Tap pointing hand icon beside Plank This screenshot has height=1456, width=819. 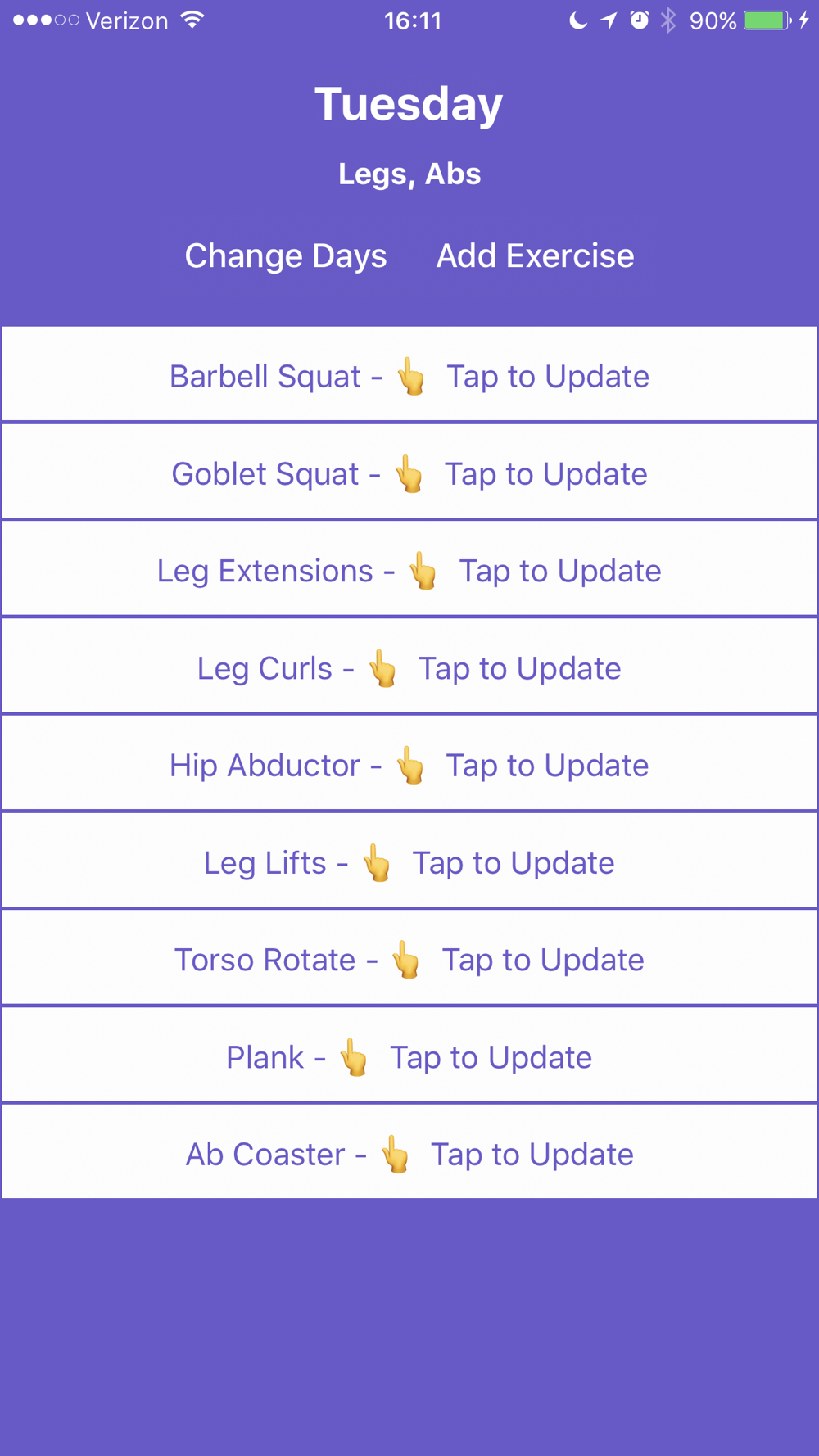point(354,1057)
